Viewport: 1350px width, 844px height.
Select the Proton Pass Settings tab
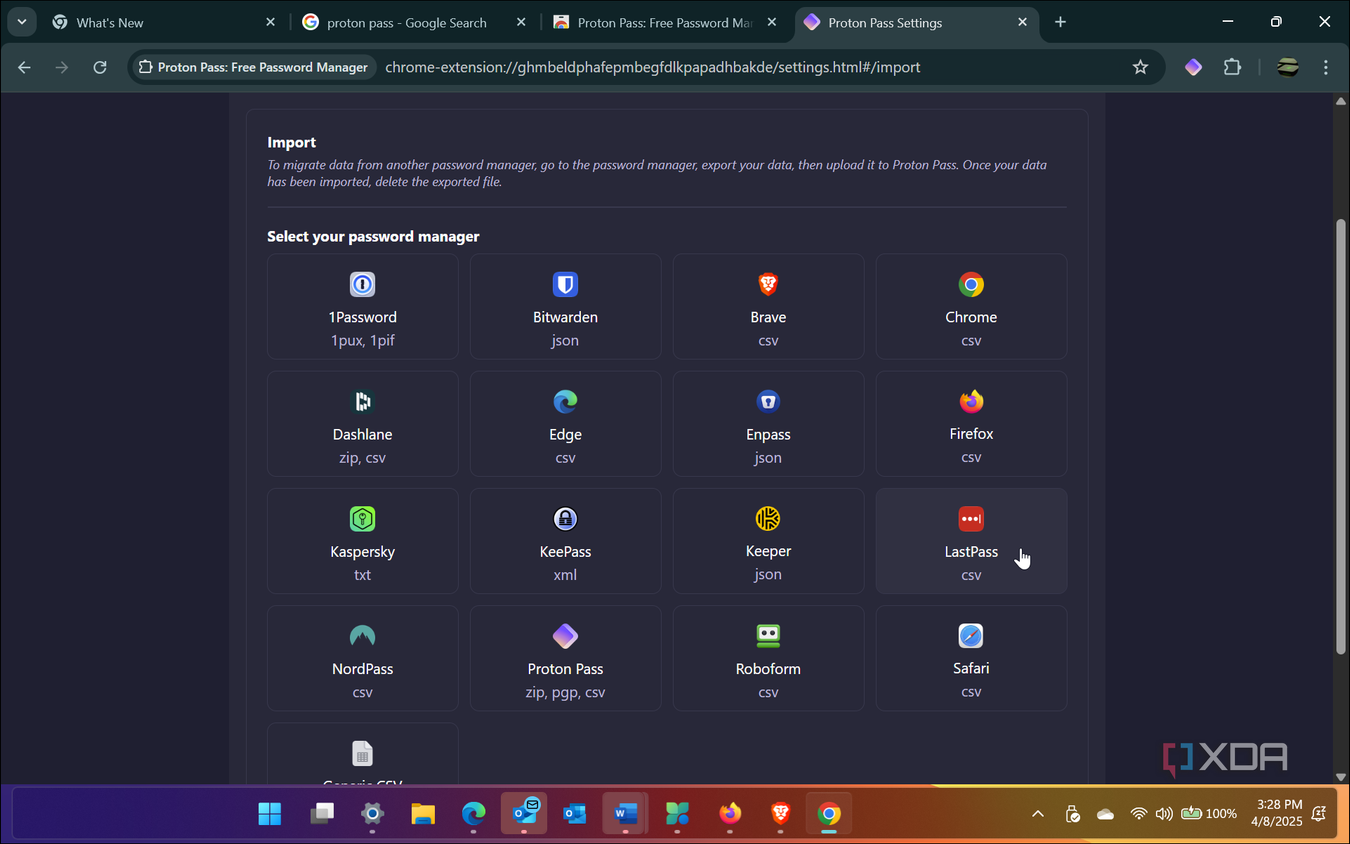tap(917, 22)
